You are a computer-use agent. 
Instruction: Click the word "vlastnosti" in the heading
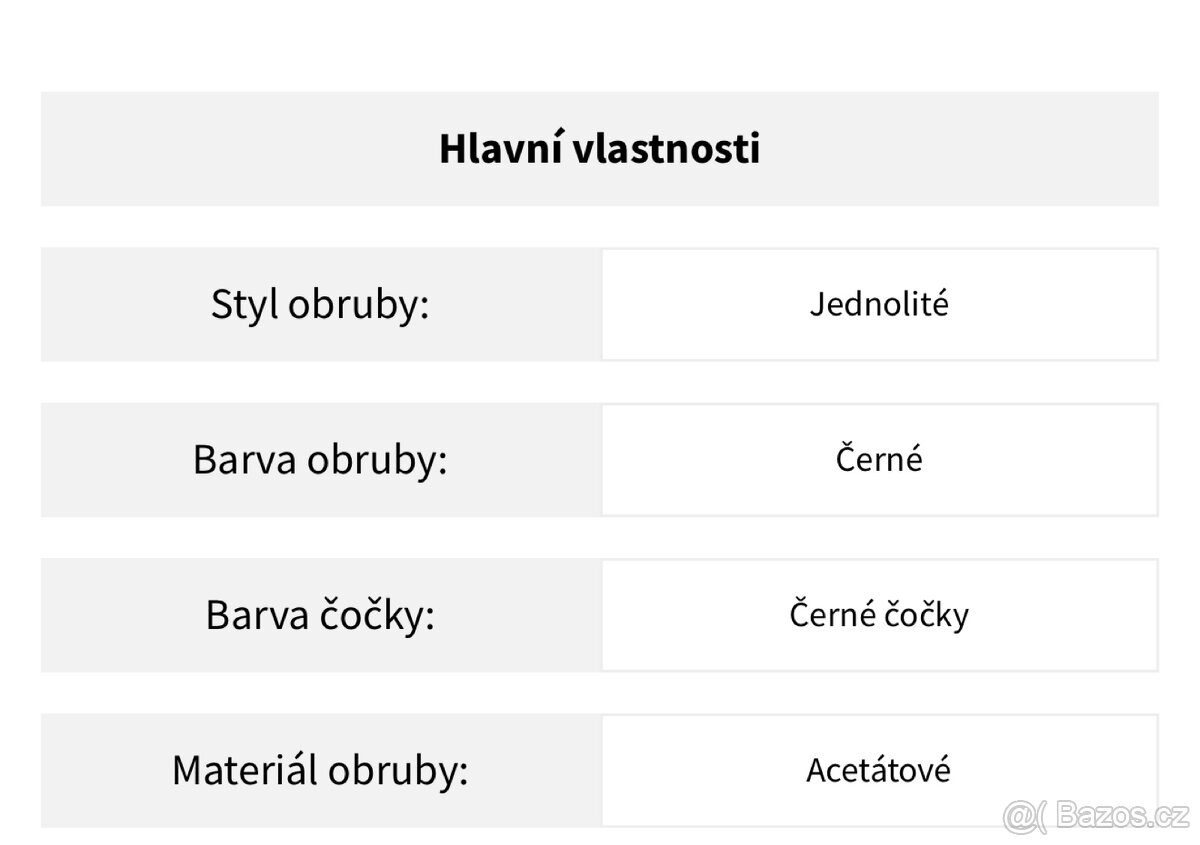tap(667, 149)
